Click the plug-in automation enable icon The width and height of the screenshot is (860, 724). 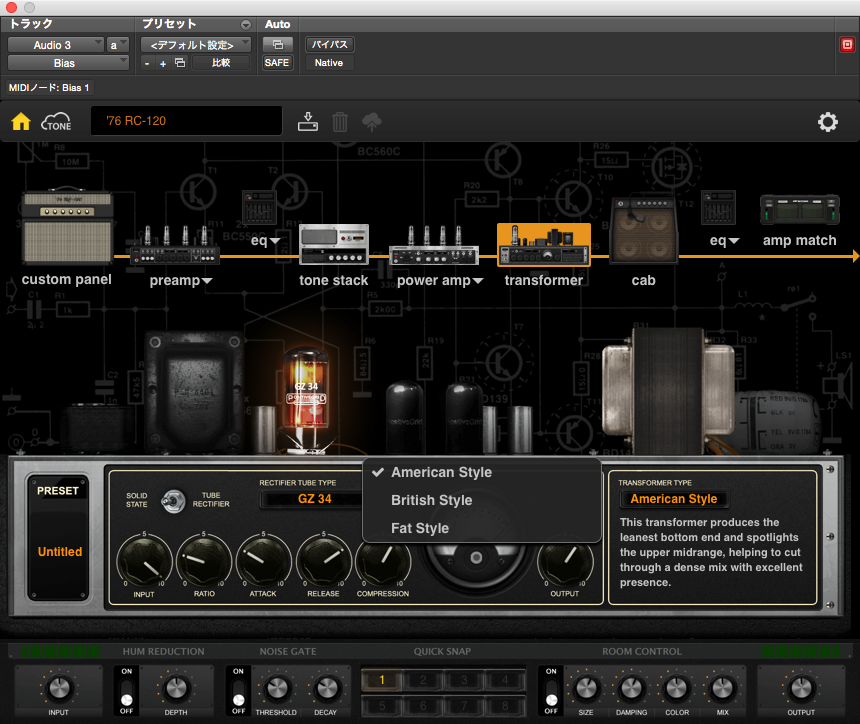[x=278, y=44]
